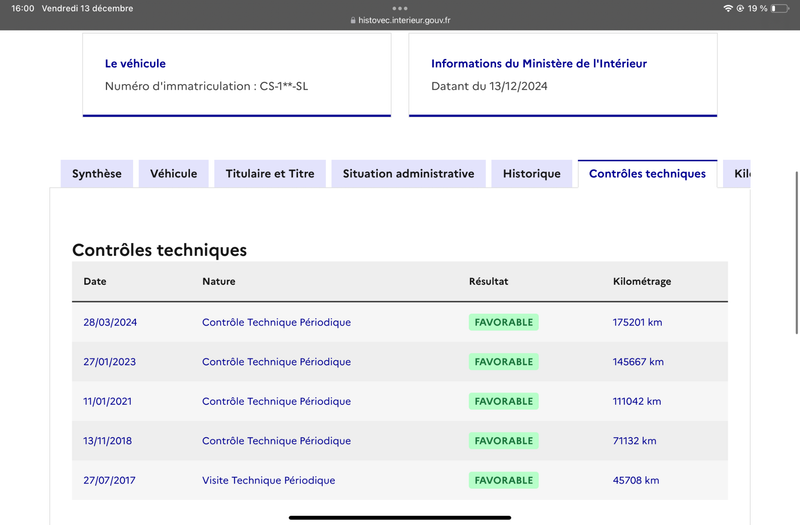Click the 13/11/2018 date cell

[108, 441]
